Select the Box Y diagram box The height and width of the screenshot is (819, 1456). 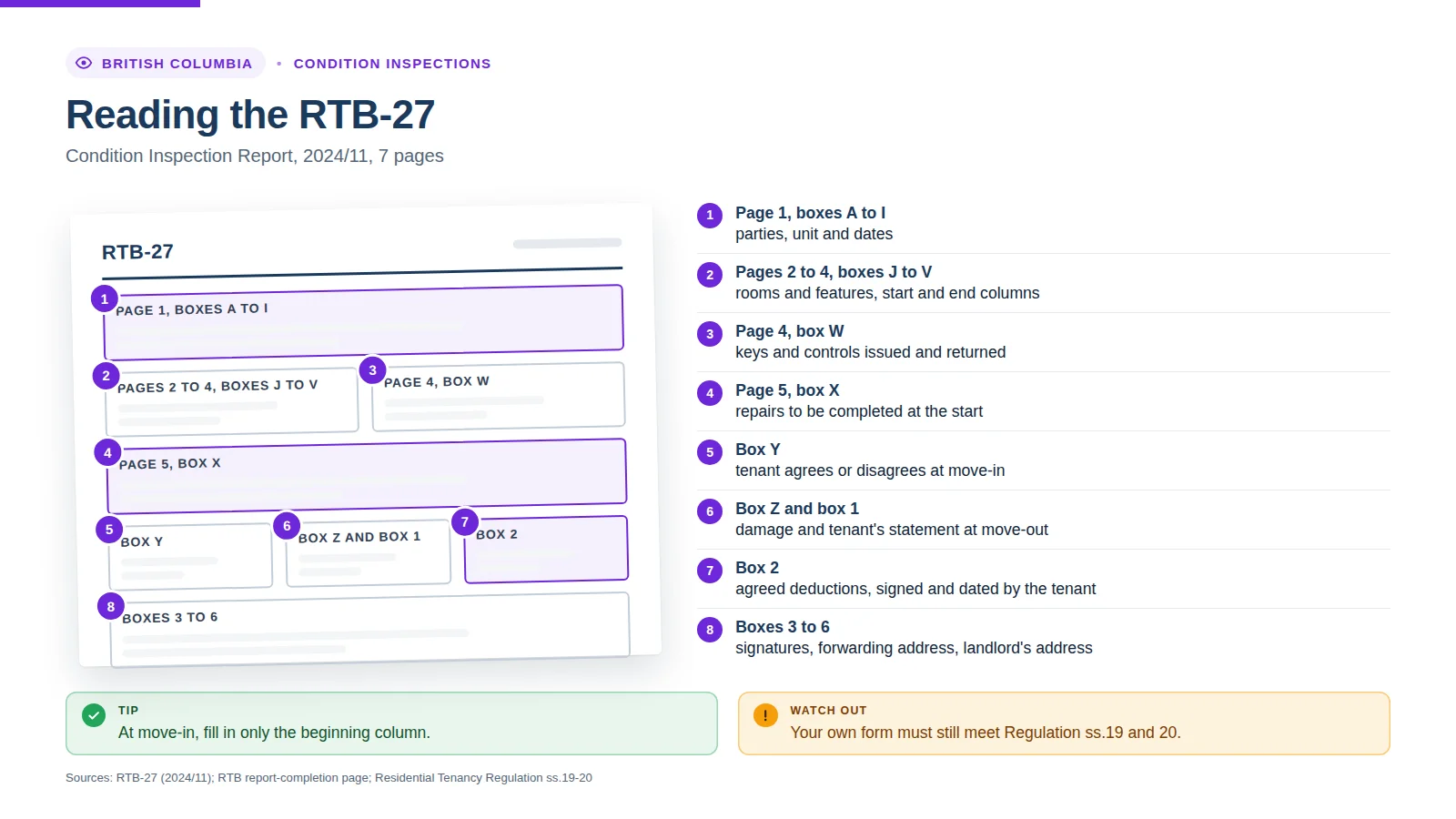point(190,555)
